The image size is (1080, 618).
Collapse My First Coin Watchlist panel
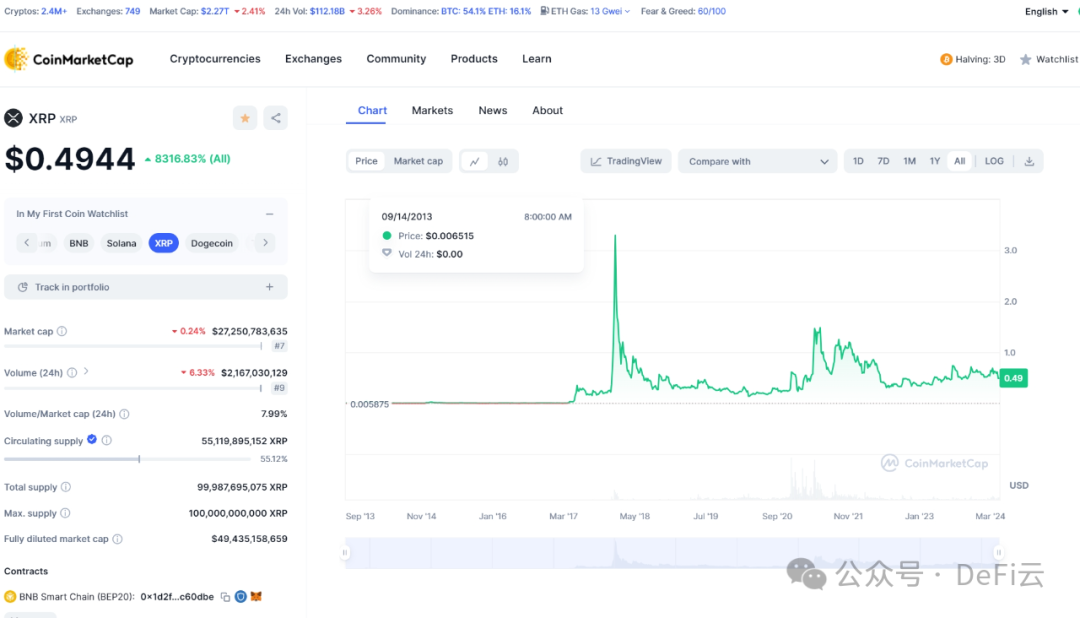269,214
